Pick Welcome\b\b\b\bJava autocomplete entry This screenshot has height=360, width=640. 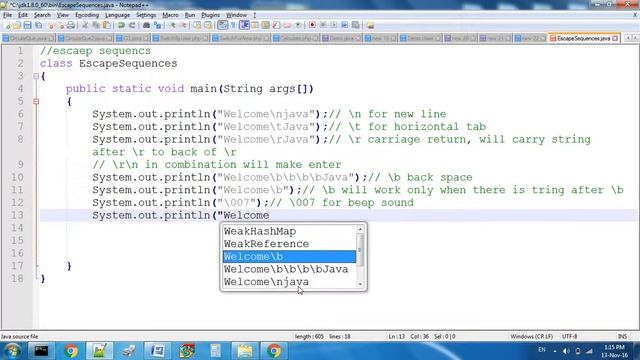click(x=289, y=269)
